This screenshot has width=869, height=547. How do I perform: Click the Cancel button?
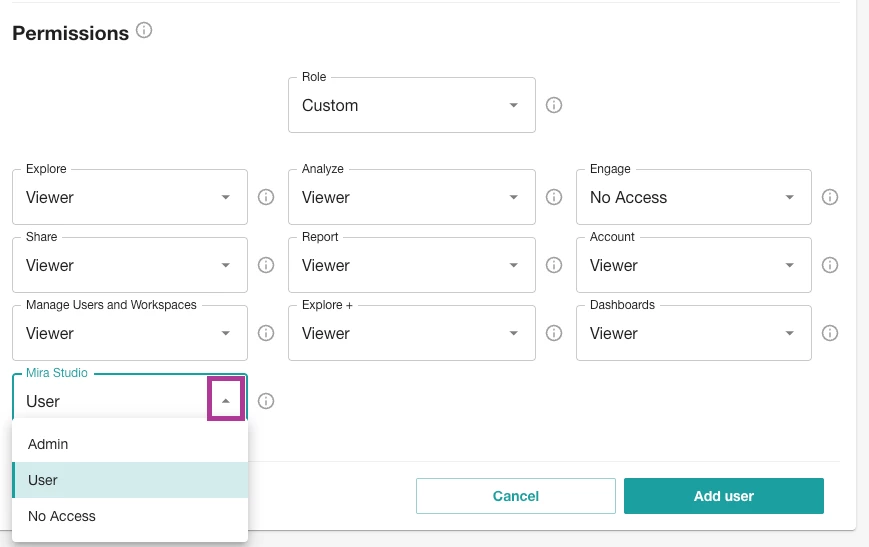[515, 496]
